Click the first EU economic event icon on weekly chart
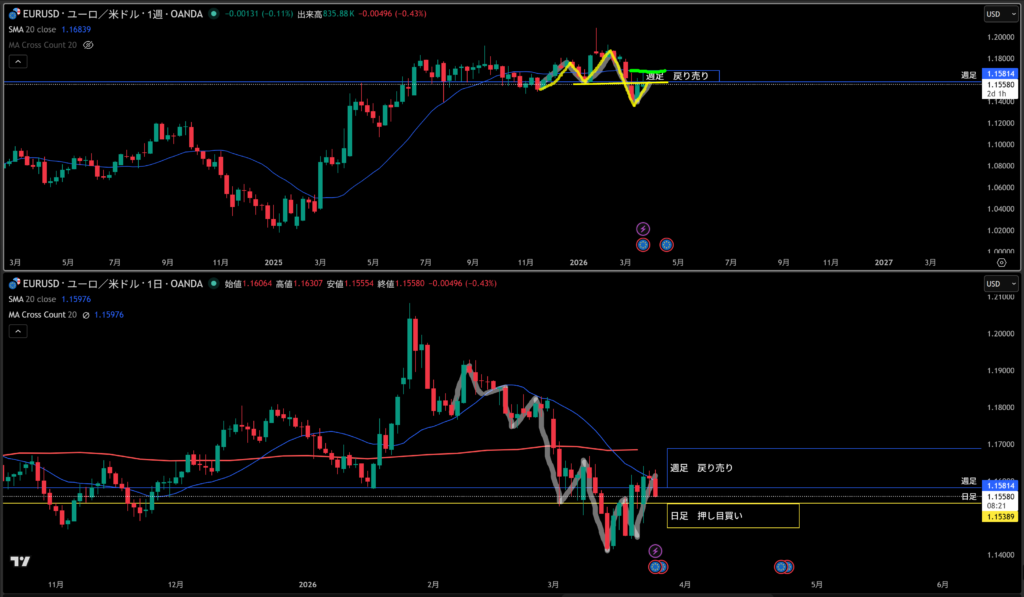 click(x=643, y=244)
